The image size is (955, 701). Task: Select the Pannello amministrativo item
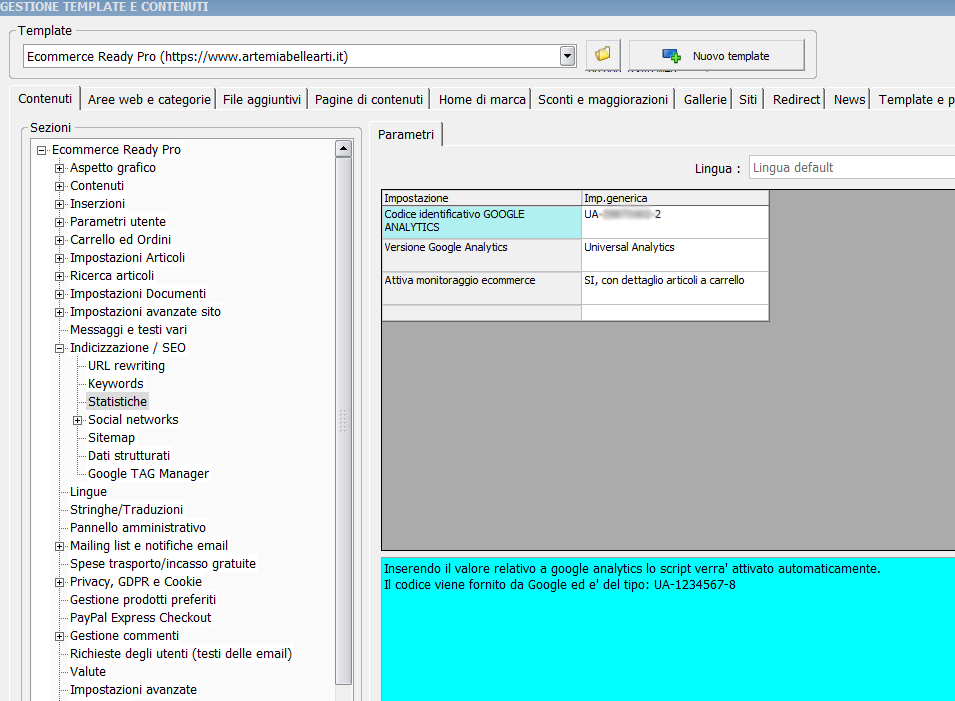pyautogui.click(x=138, y=527)
